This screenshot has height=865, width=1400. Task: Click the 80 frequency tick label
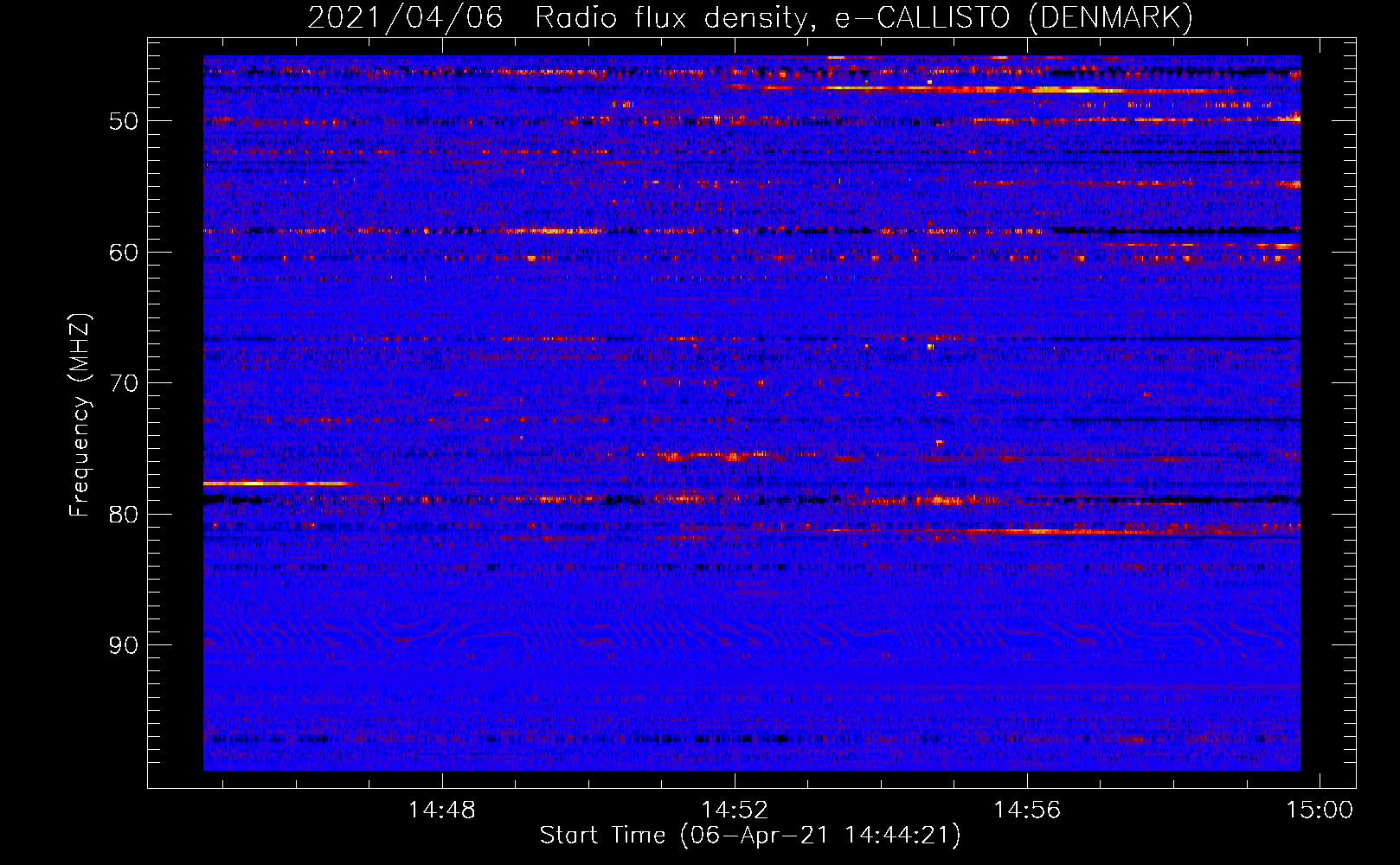[x=124, y=515]
